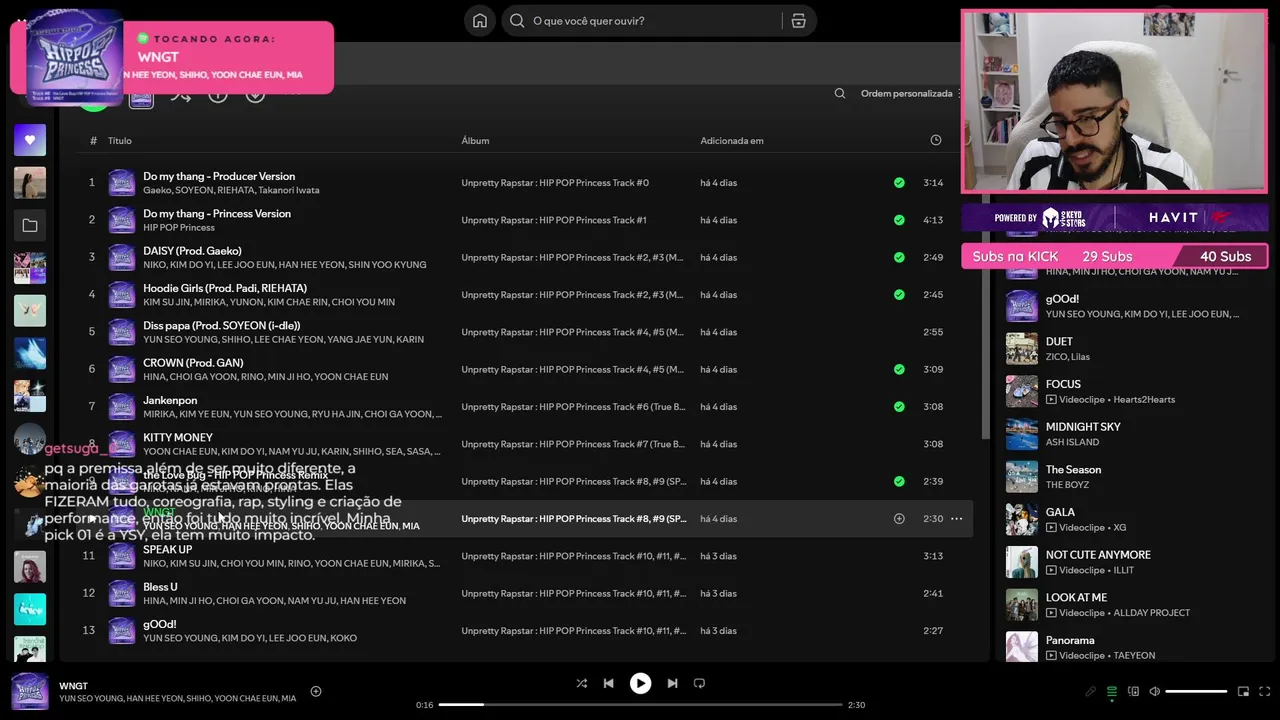Adjust the volume slider
Viewport: 1280px width, 720px height.
pos(1196,691)
